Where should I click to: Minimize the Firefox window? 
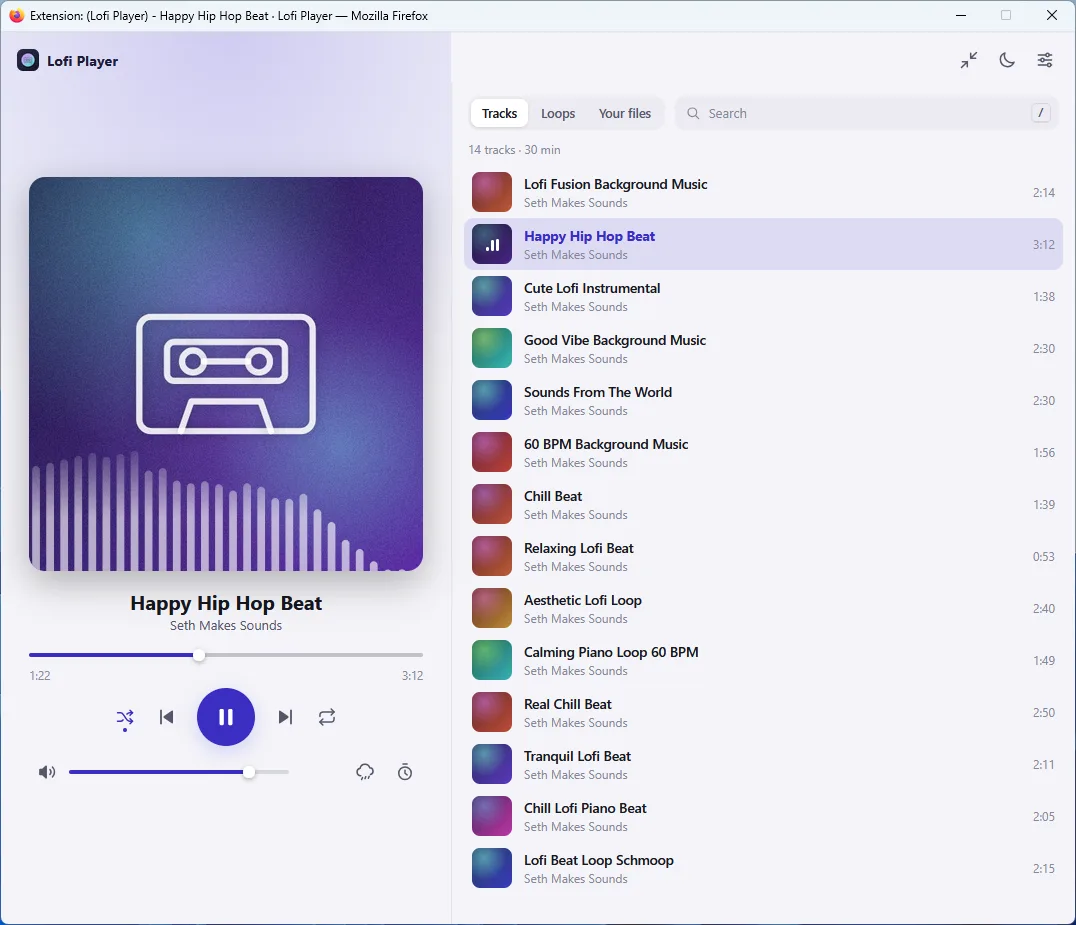pos(961,15)
